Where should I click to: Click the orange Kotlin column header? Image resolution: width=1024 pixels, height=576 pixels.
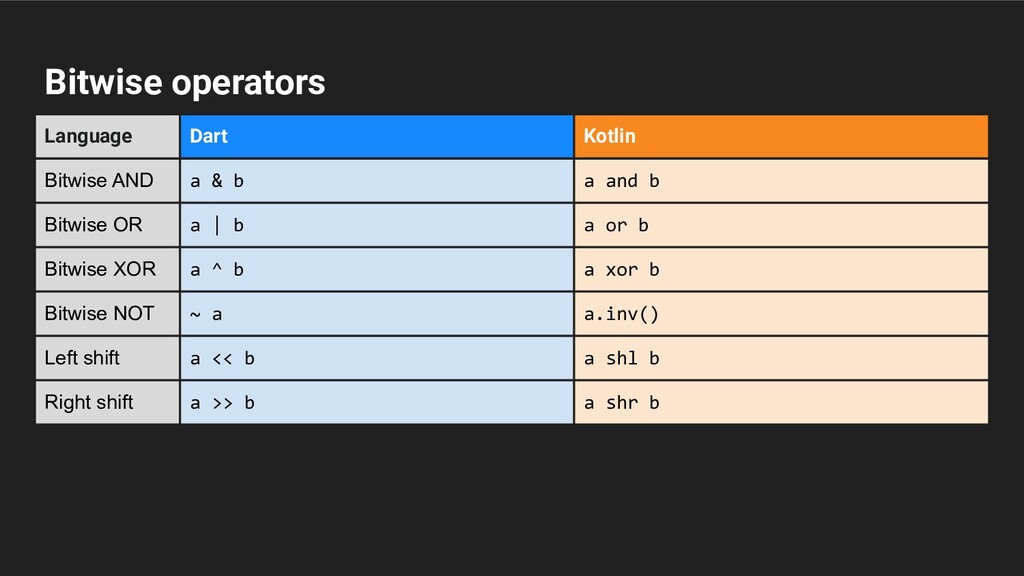pyautogui.click(x=780, y=136)
